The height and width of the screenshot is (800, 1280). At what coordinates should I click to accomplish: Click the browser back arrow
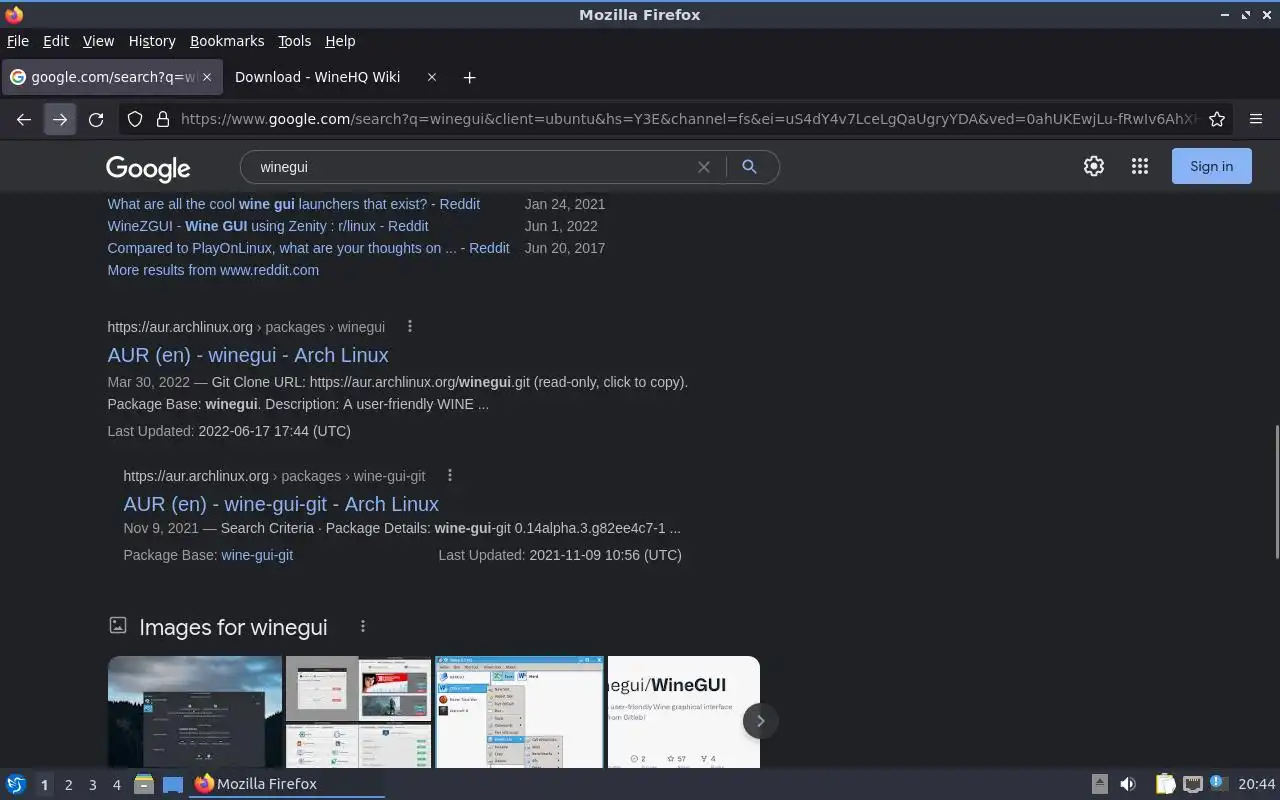24,119
